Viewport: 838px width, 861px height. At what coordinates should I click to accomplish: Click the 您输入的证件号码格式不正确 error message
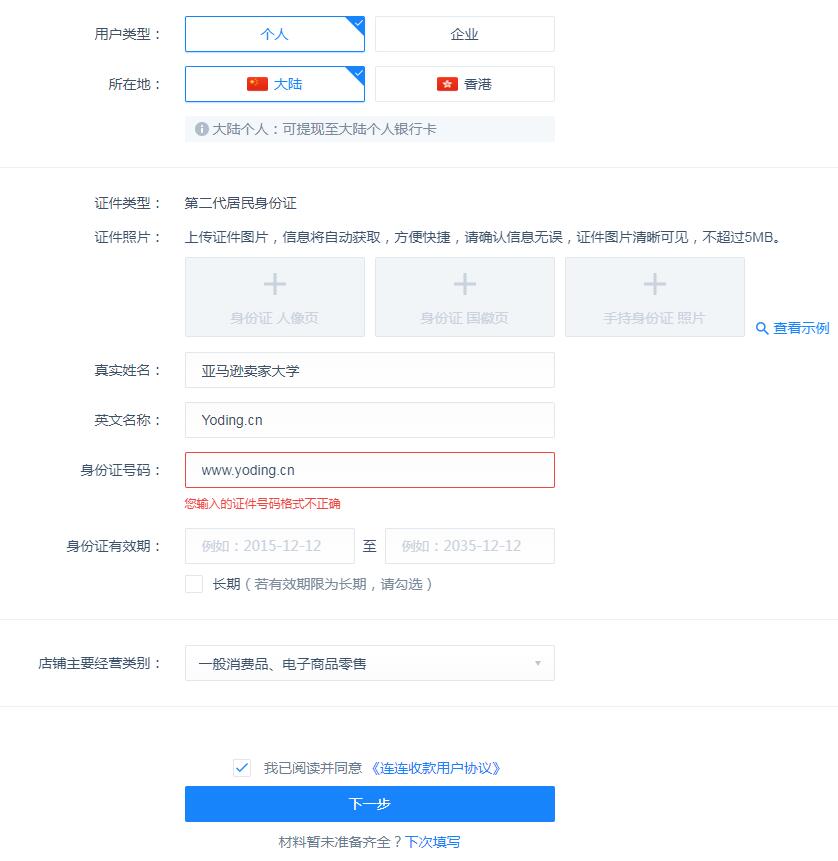[262, 504]
